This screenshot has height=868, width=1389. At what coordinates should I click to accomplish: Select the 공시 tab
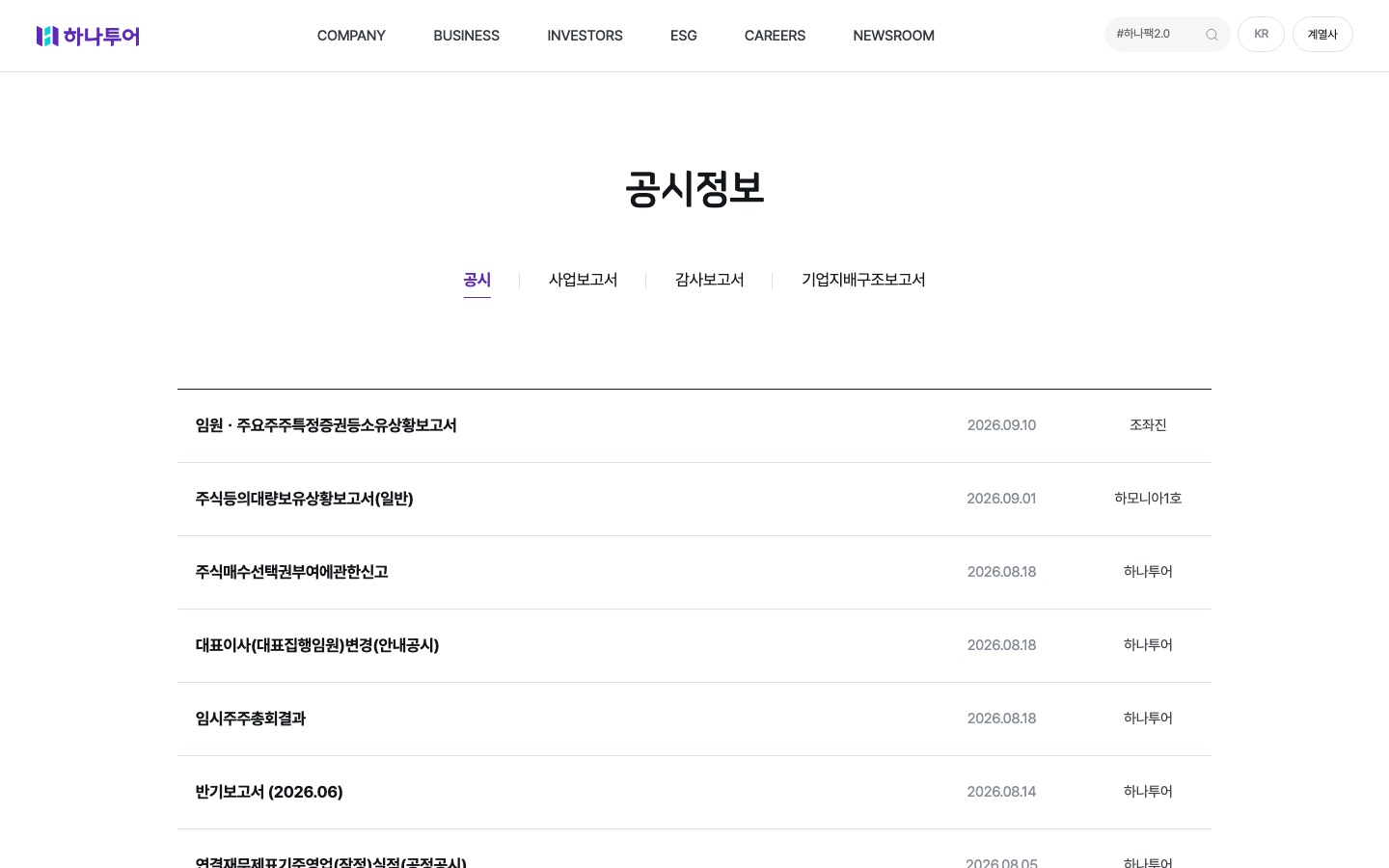click(x=477, y=280)
